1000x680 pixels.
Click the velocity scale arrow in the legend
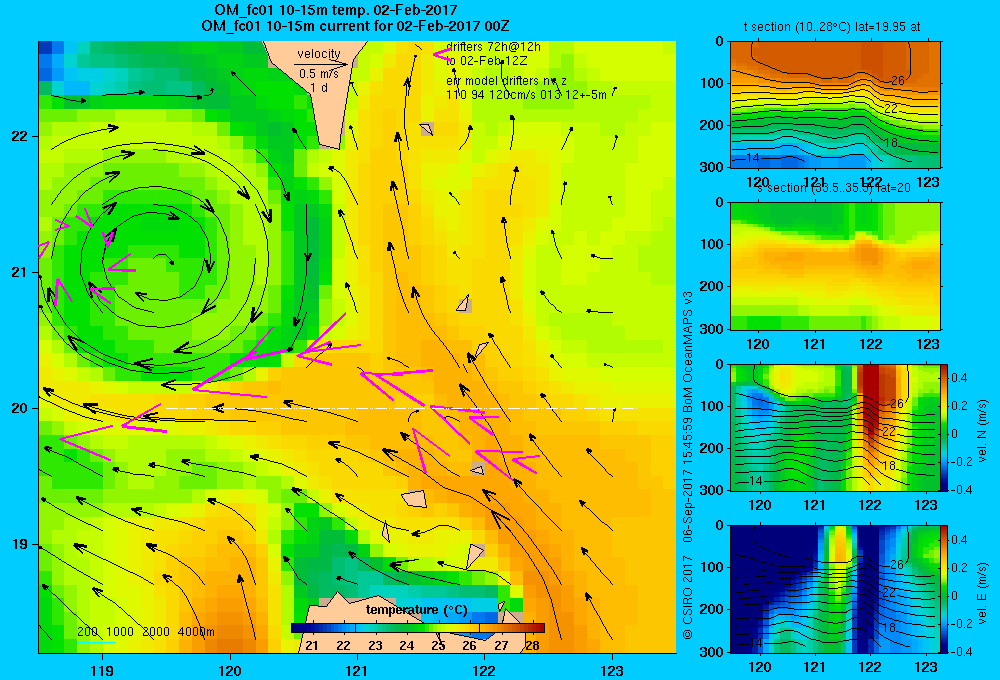321,64
